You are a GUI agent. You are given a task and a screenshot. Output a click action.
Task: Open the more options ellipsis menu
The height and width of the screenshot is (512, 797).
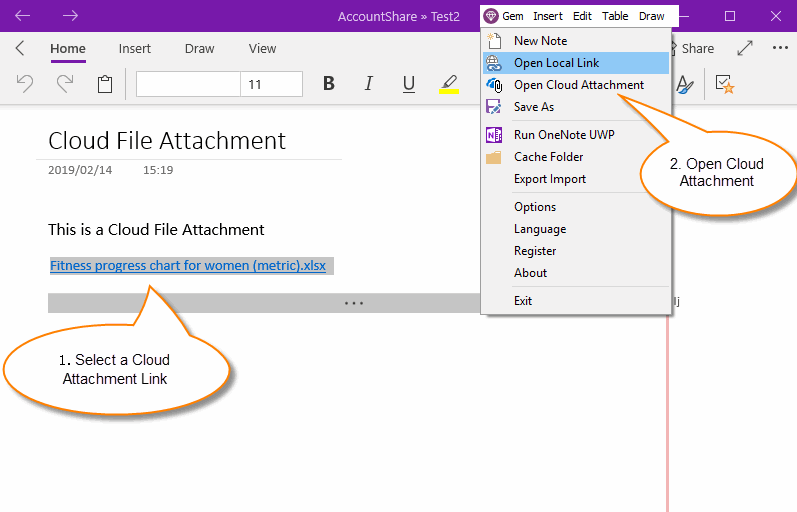pos(780,48)
